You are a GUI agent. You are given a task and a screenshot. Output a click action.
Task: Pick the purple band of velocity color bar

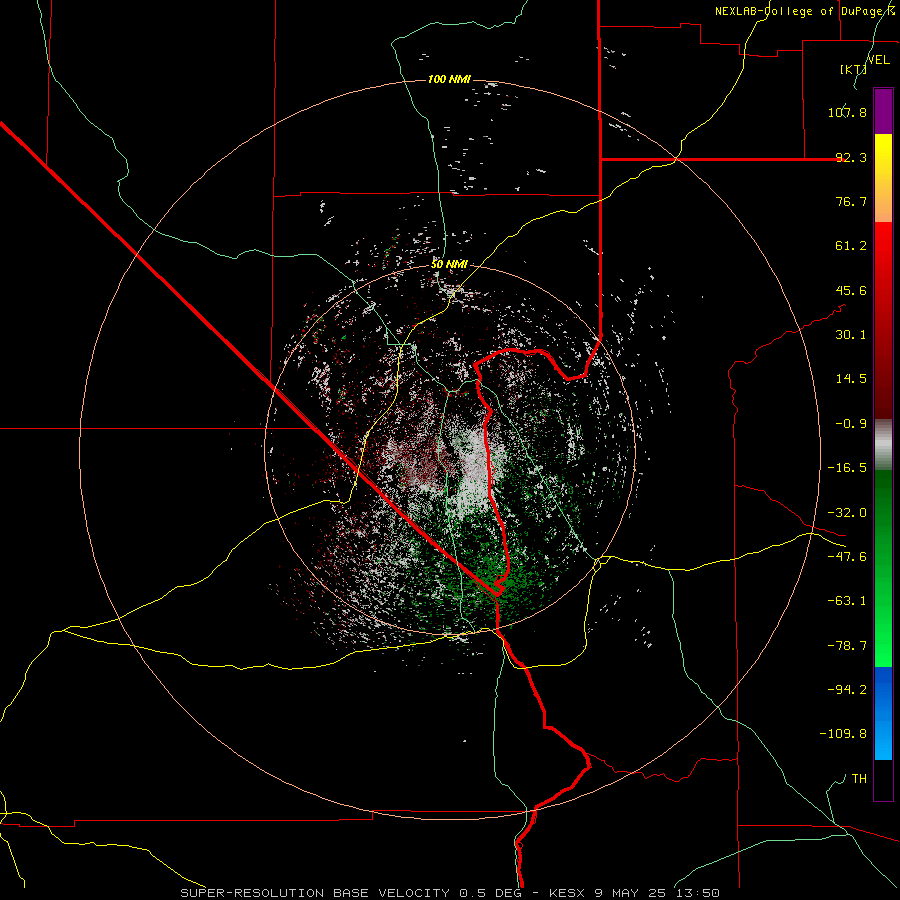pos(883,111)
